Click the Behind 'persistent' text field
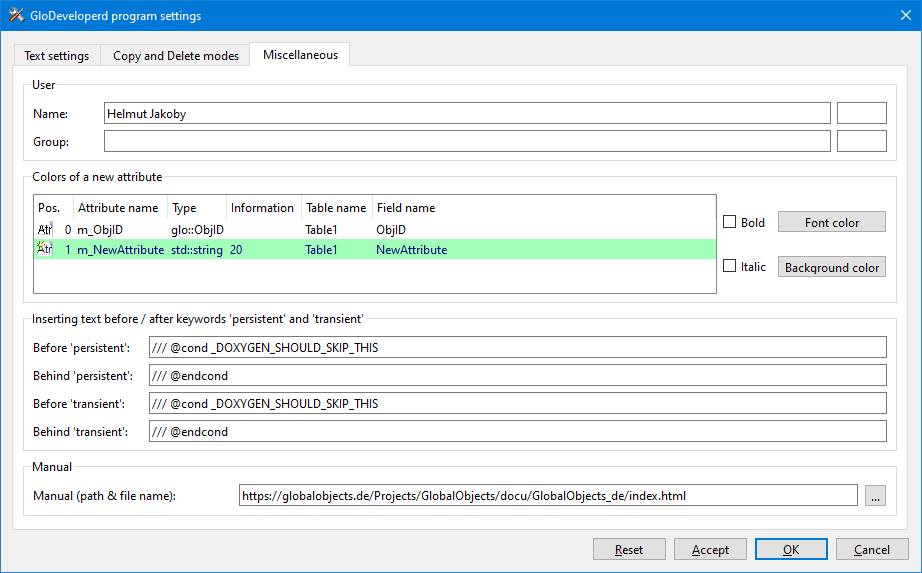 tap(517, 375)
